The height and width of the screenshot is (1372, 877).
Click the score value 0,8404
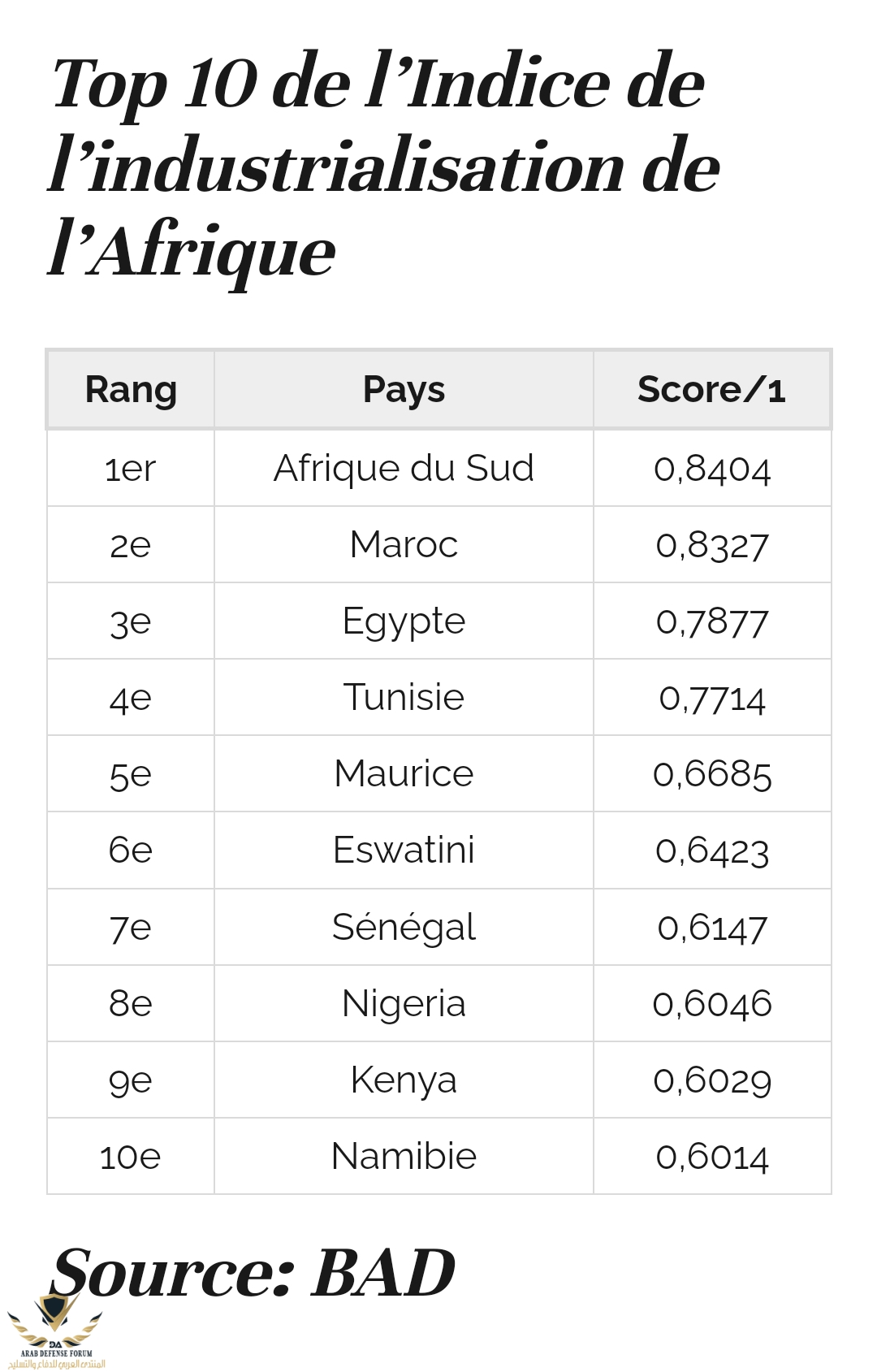[x=711, y=469]
